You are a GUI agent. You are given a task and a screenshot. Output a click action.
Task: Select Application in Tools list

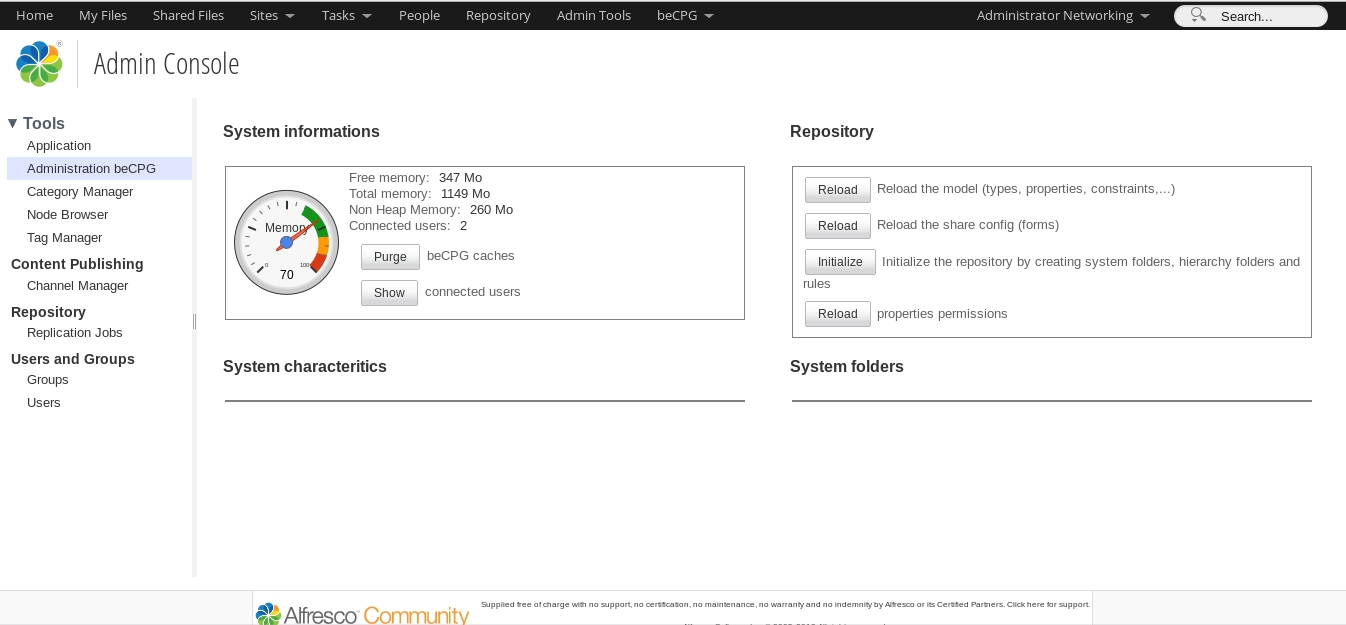coord(59,145)
